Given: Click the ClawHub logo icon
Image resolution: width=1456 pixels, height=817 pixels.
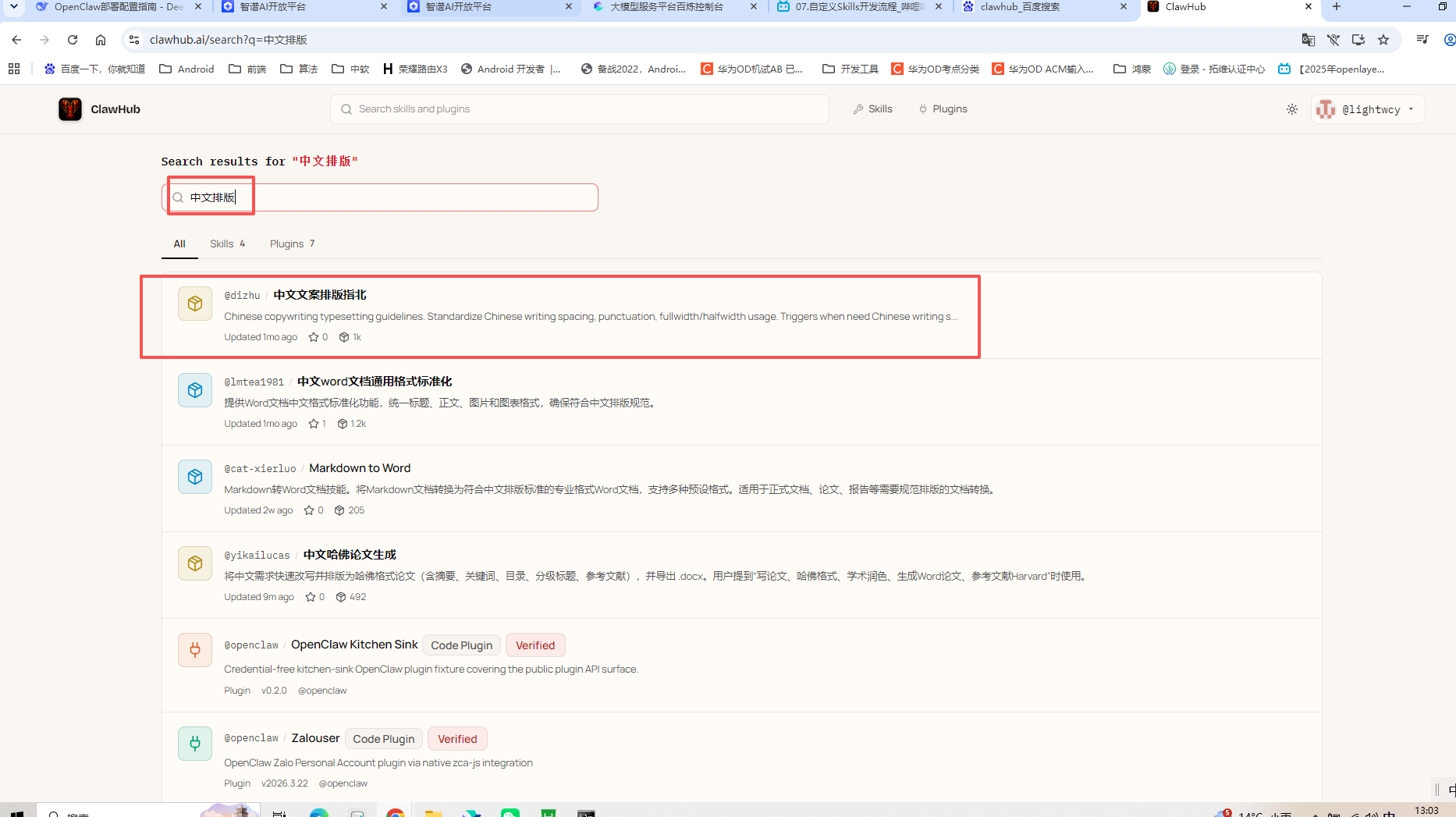Looking at the screenshot, I should pos(70,109).
